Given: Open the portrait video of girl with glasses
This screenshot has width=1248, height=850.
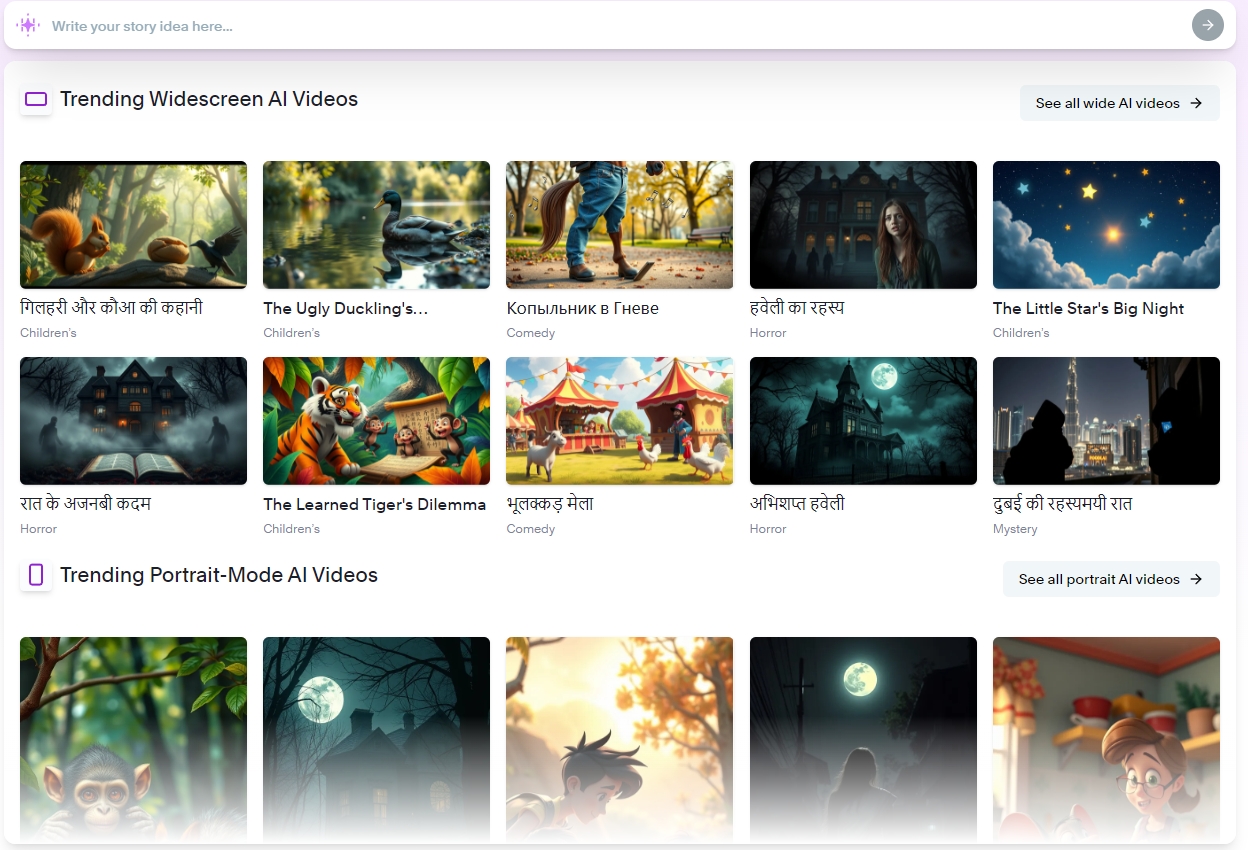Looking at the screenshot, I should tap(1106, 738).
